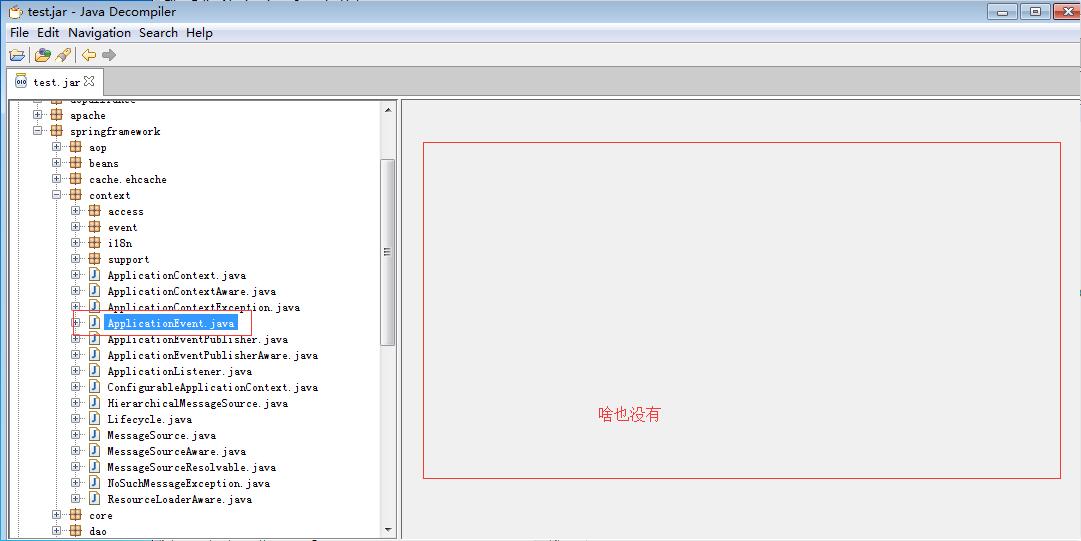
Task: Select MessageSourceResolvable.java in the tree
Action: pyautogui.click(x=192, y=467)
